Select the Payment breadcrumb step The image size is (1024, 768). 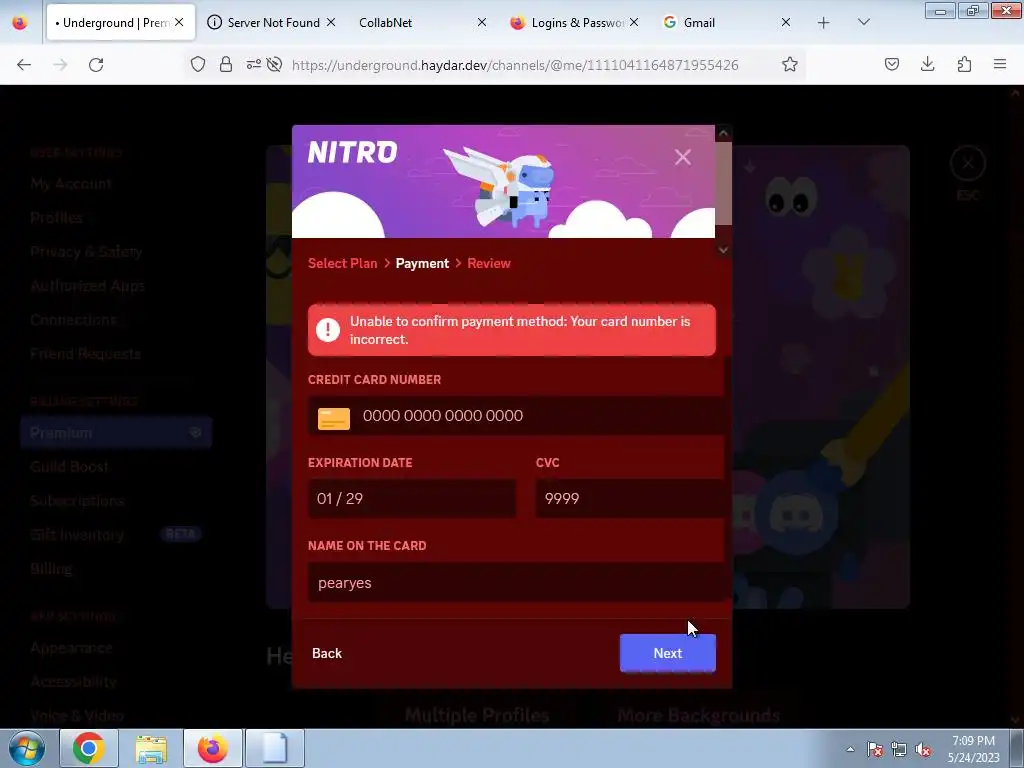pyautogui.click(x=422, y=263)
